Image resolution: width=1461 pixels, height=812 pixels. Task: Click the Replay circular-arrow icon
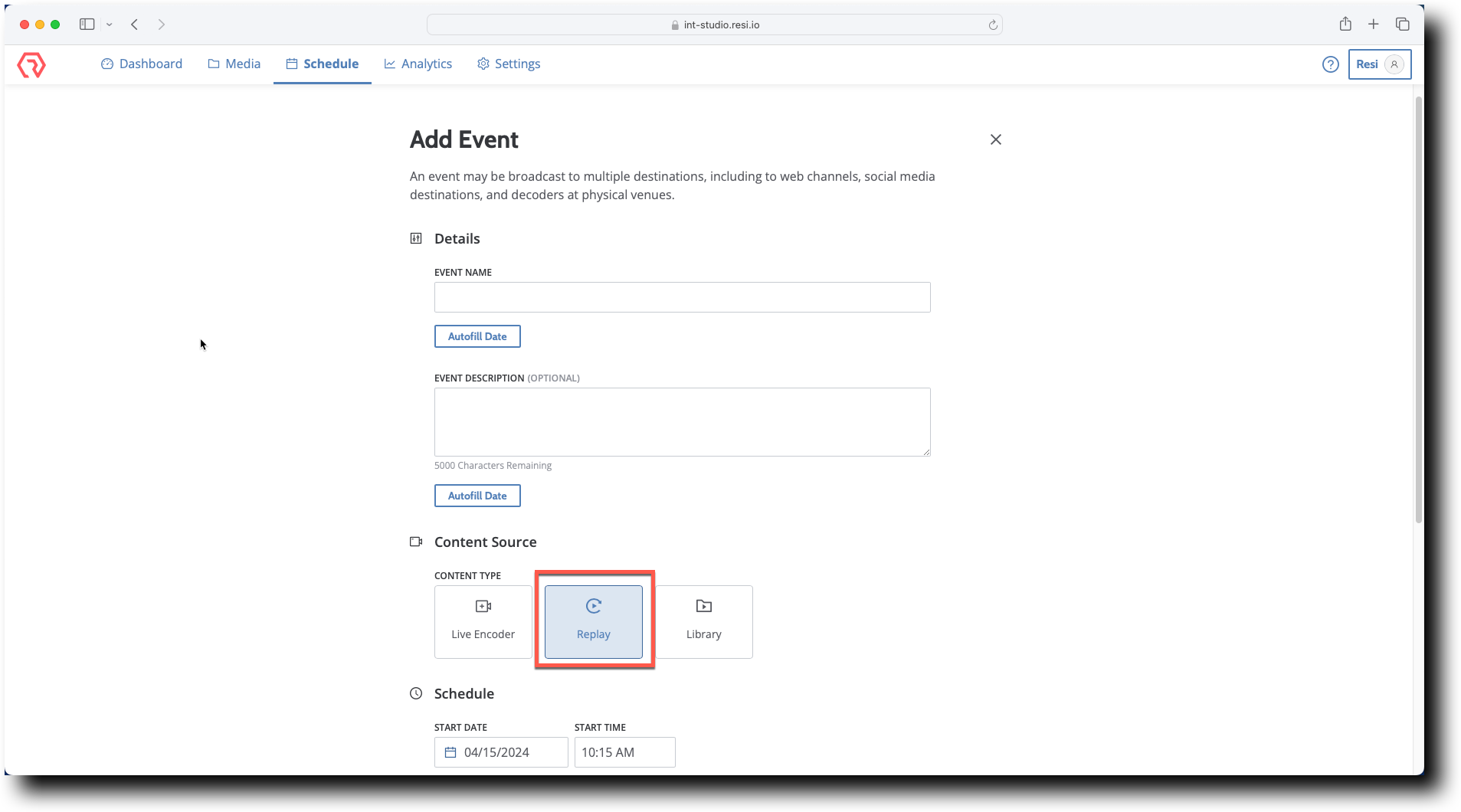[594, 606]
